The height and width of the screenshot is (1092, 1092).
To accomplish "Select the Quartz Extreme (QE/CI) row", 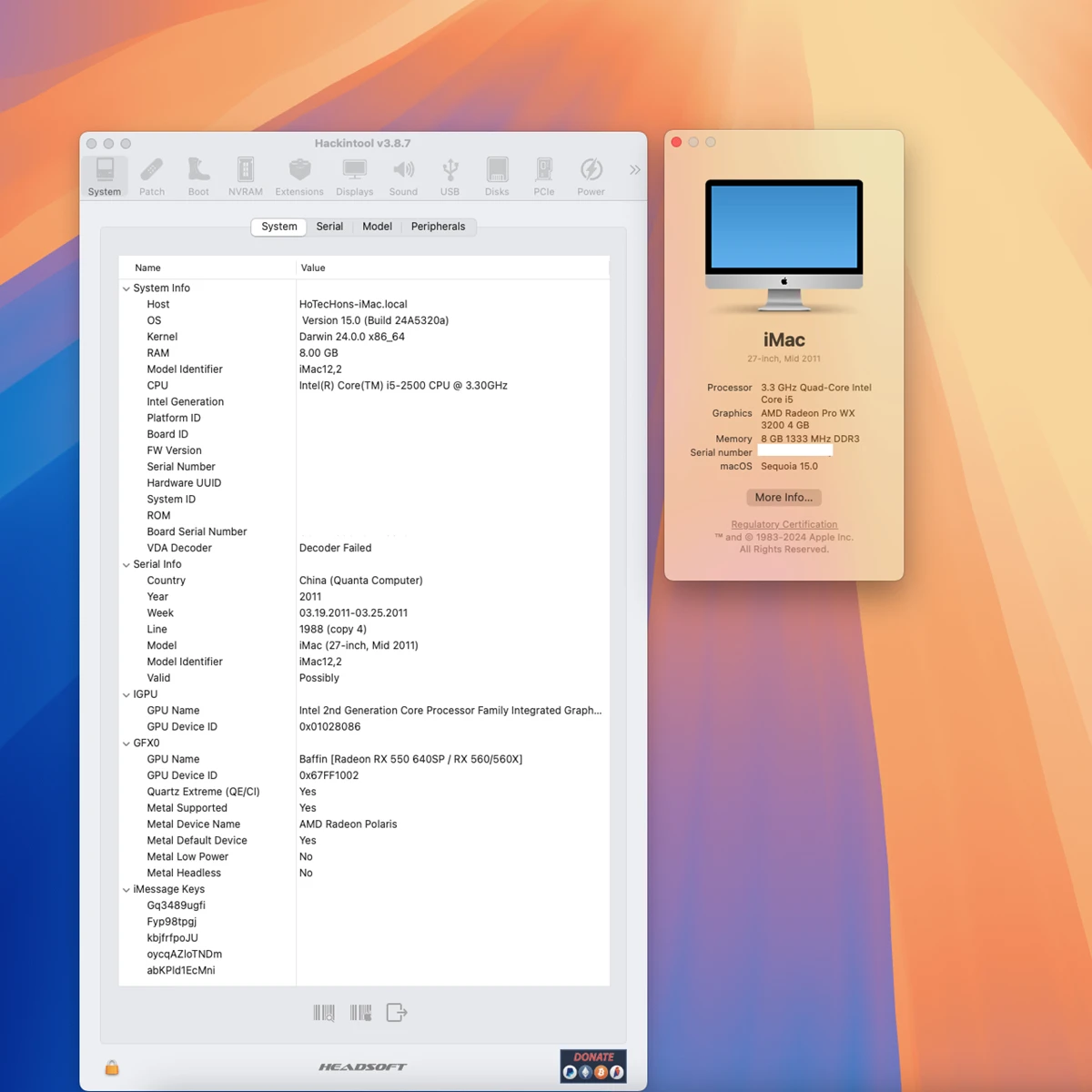I will click(364, 792).
